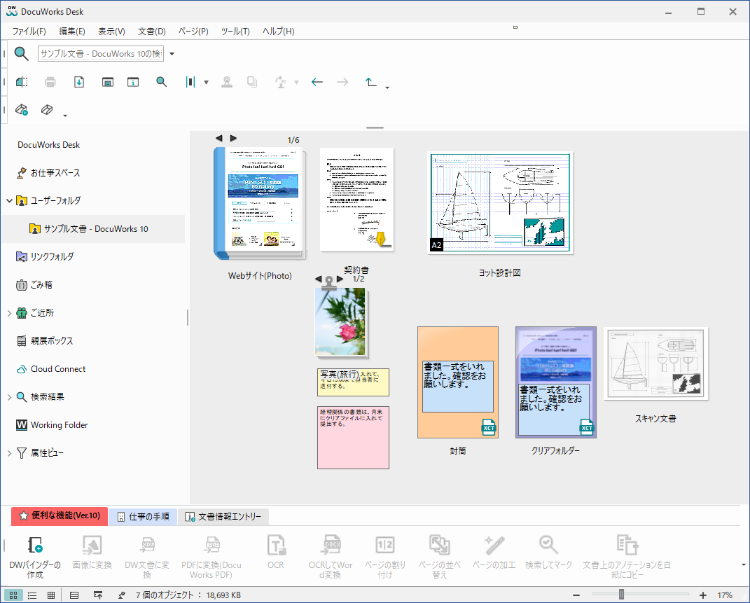Switch to the 仕事の手順 tab
750x603 pixels.
click(143, 516)
